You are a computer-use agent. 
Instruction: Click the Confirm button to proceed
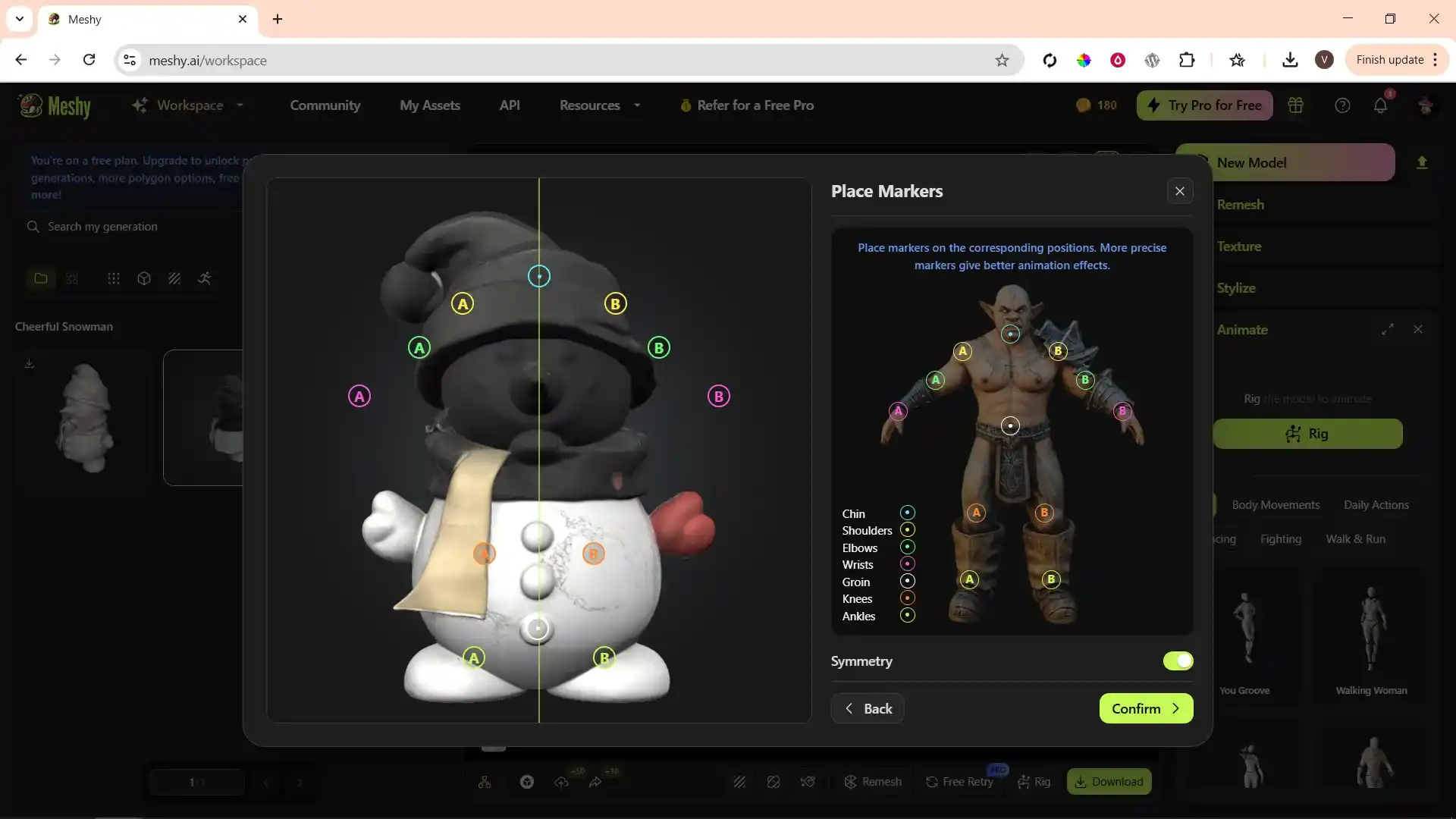pos(1146,708)
